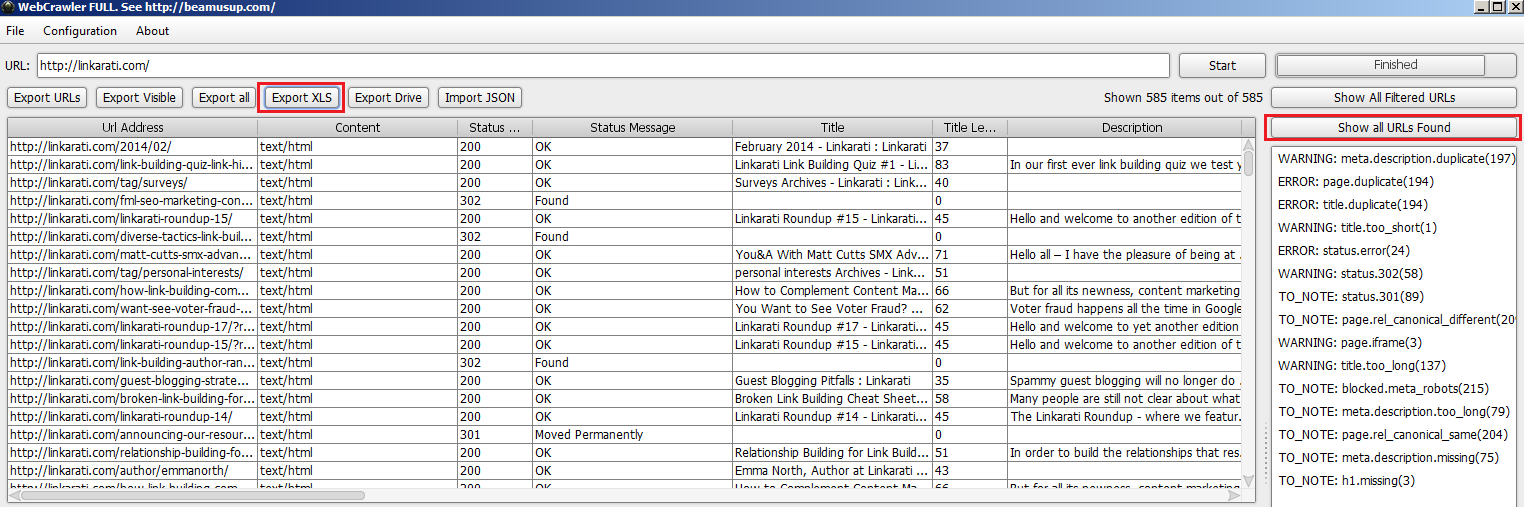Click the Export URLs button
This screenshot has height=507, width=1524.
click(47, 98)
